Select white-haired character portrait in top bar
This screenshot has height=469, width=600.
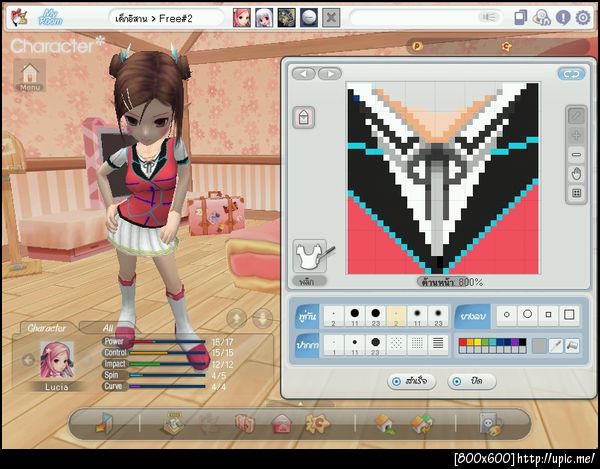pos(264,18)
